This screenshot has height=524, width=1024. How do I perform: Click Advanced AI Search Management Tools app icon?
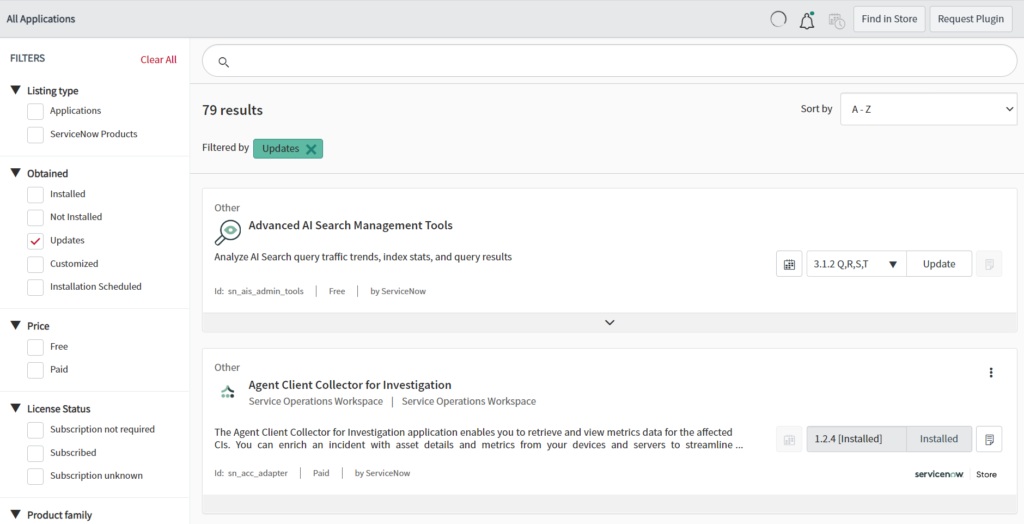228,232
